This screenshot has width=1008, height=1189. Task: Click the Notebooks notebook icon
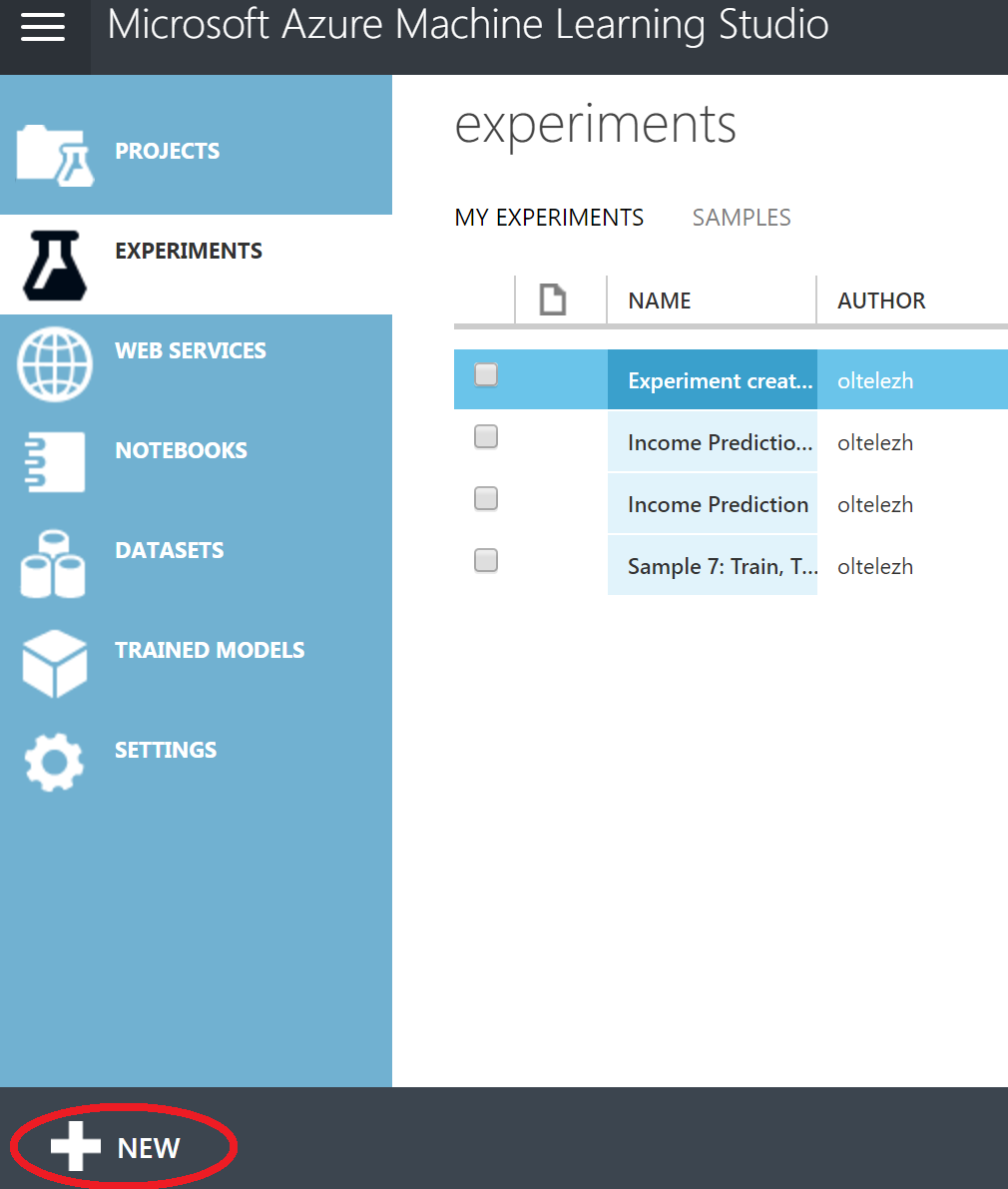point(55,462)
